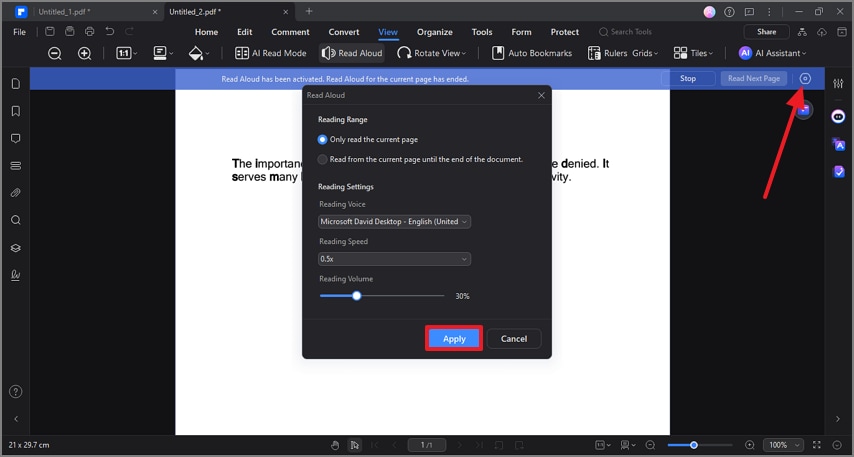Open the AI chatbot icon in right sidebar
The width and height of the screenshot is (854, 457).
point(838,116)
